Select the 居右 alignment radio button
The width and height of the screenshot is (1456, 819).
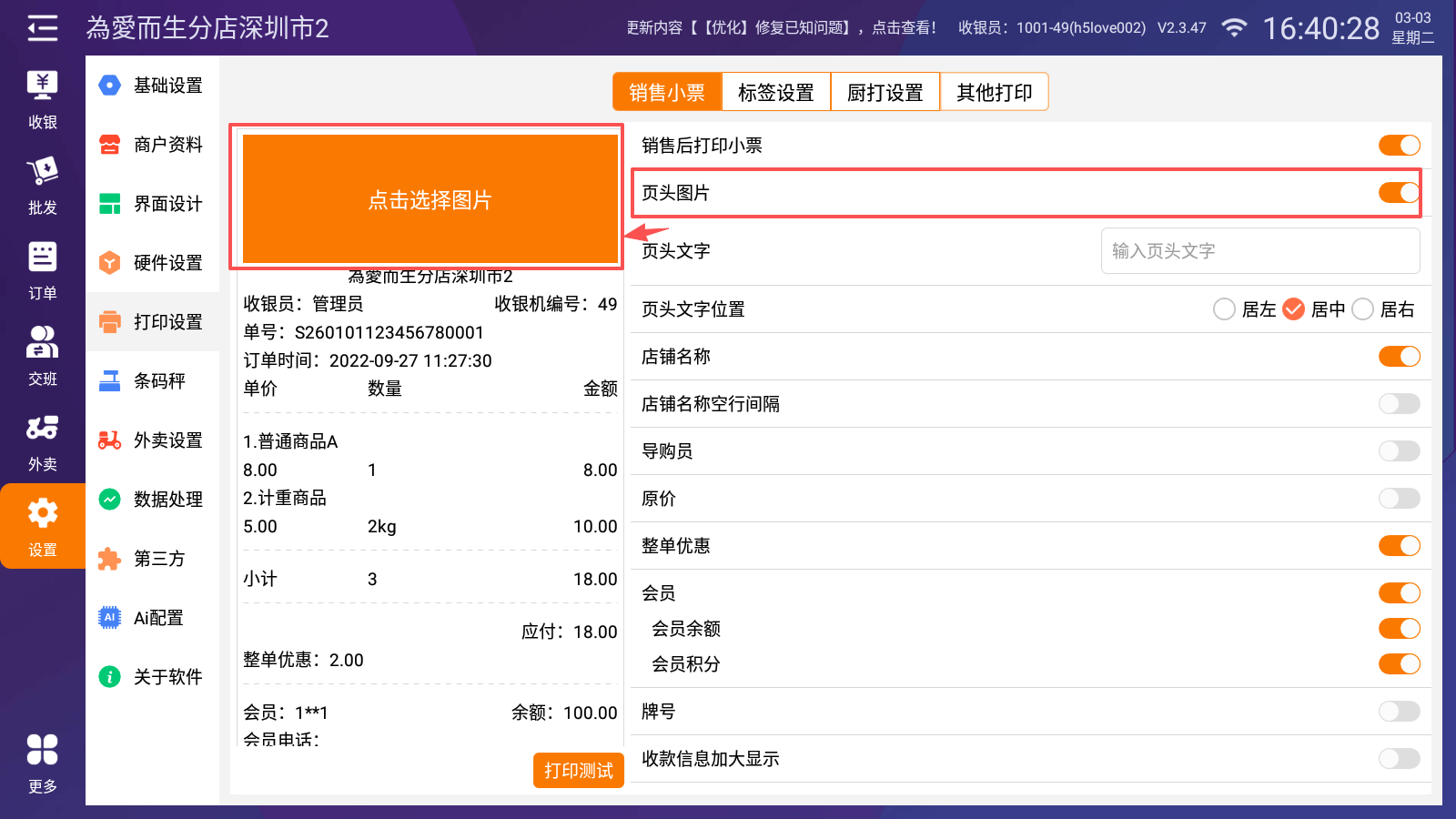tap(1363, 309)
